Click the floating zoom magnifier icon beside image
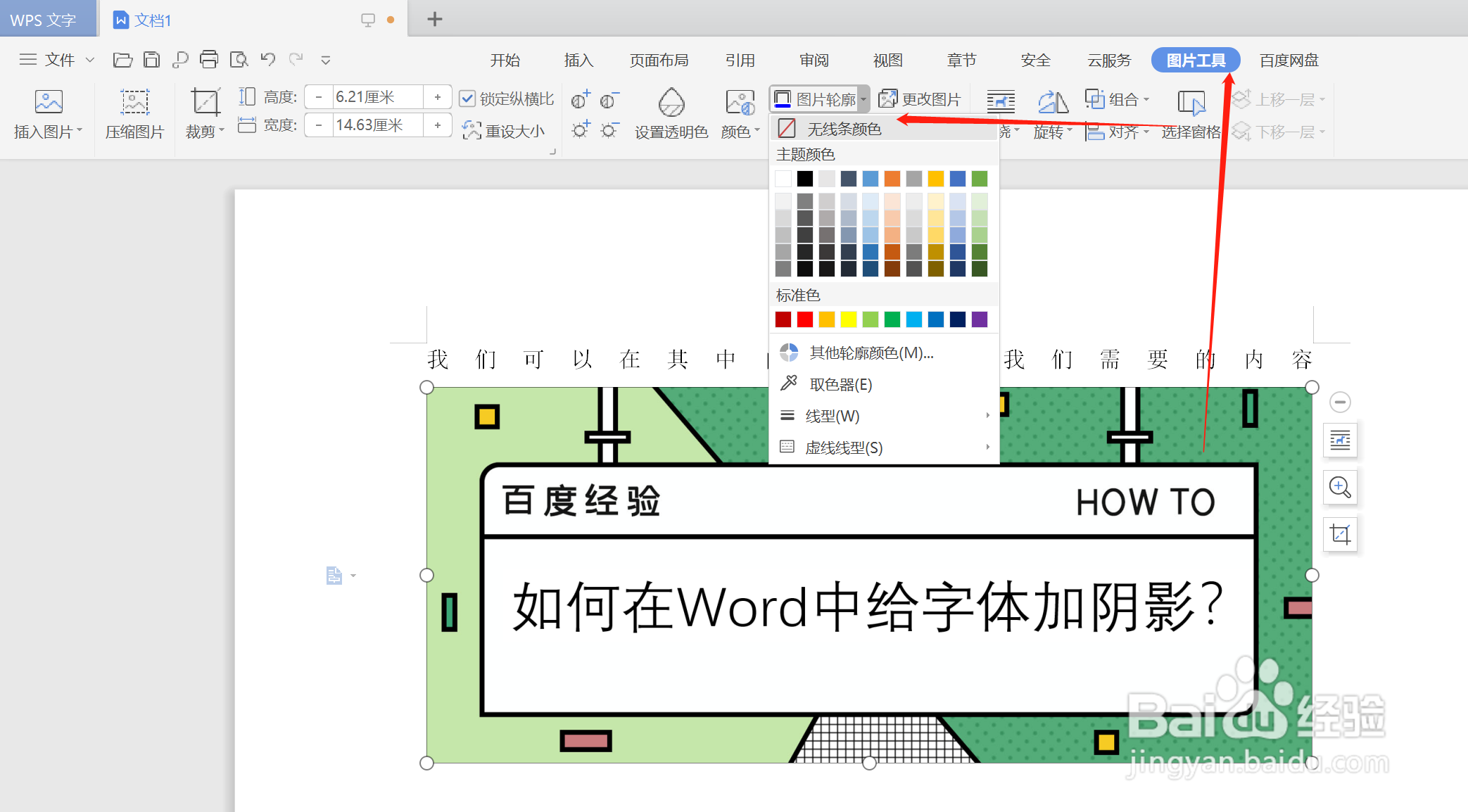Screen dimensions: 1468x812 tap(1340, 488)
